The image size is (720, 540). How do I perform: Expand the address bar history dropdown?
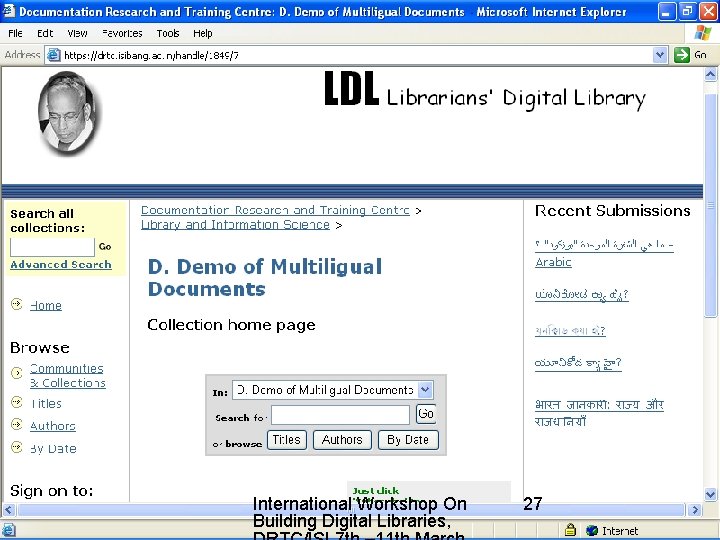(660, 55)
